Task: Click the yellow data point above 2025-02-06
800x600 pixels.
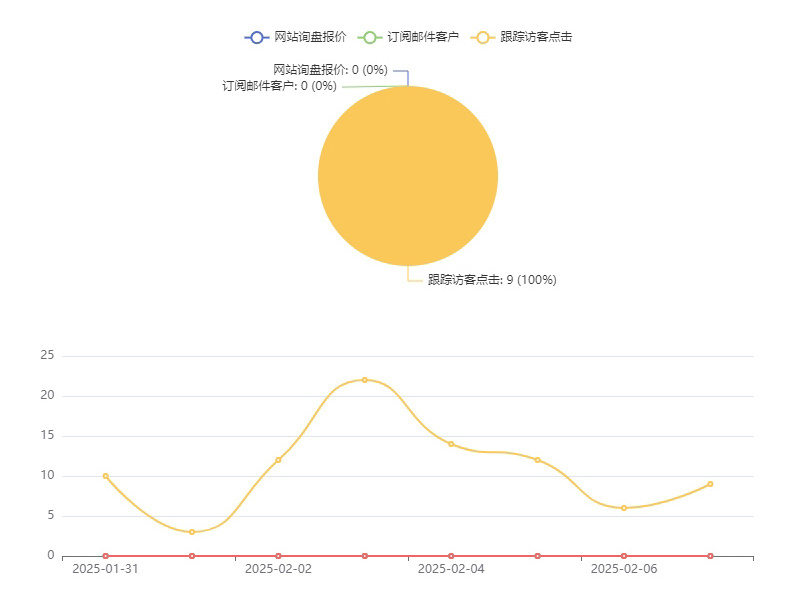Action: (624, 508)
